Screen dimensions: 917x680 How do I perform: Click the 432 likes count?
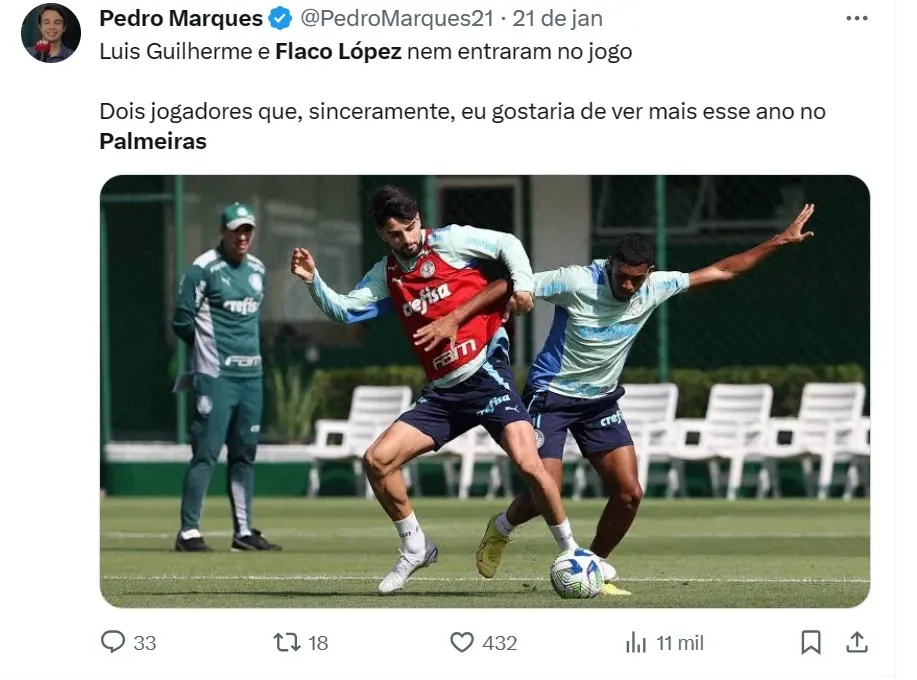click(499, 643)
